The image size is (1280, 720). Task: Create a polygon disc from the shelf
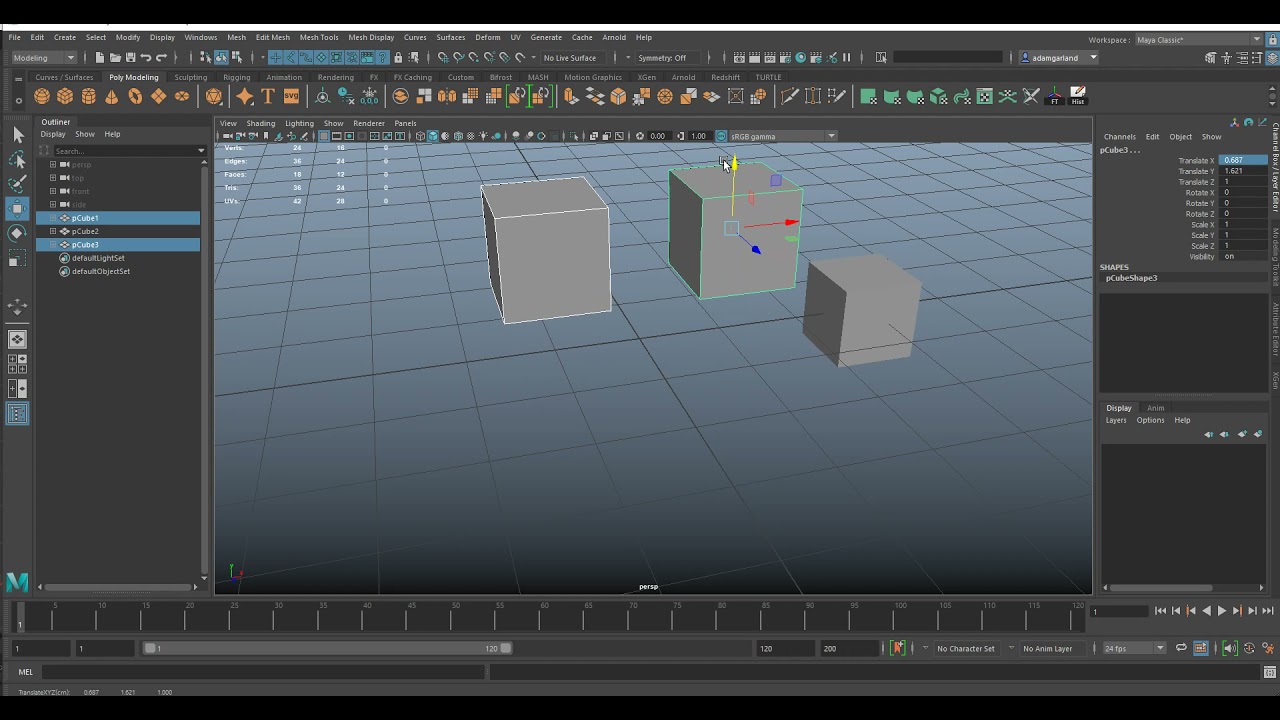(182, 97)
